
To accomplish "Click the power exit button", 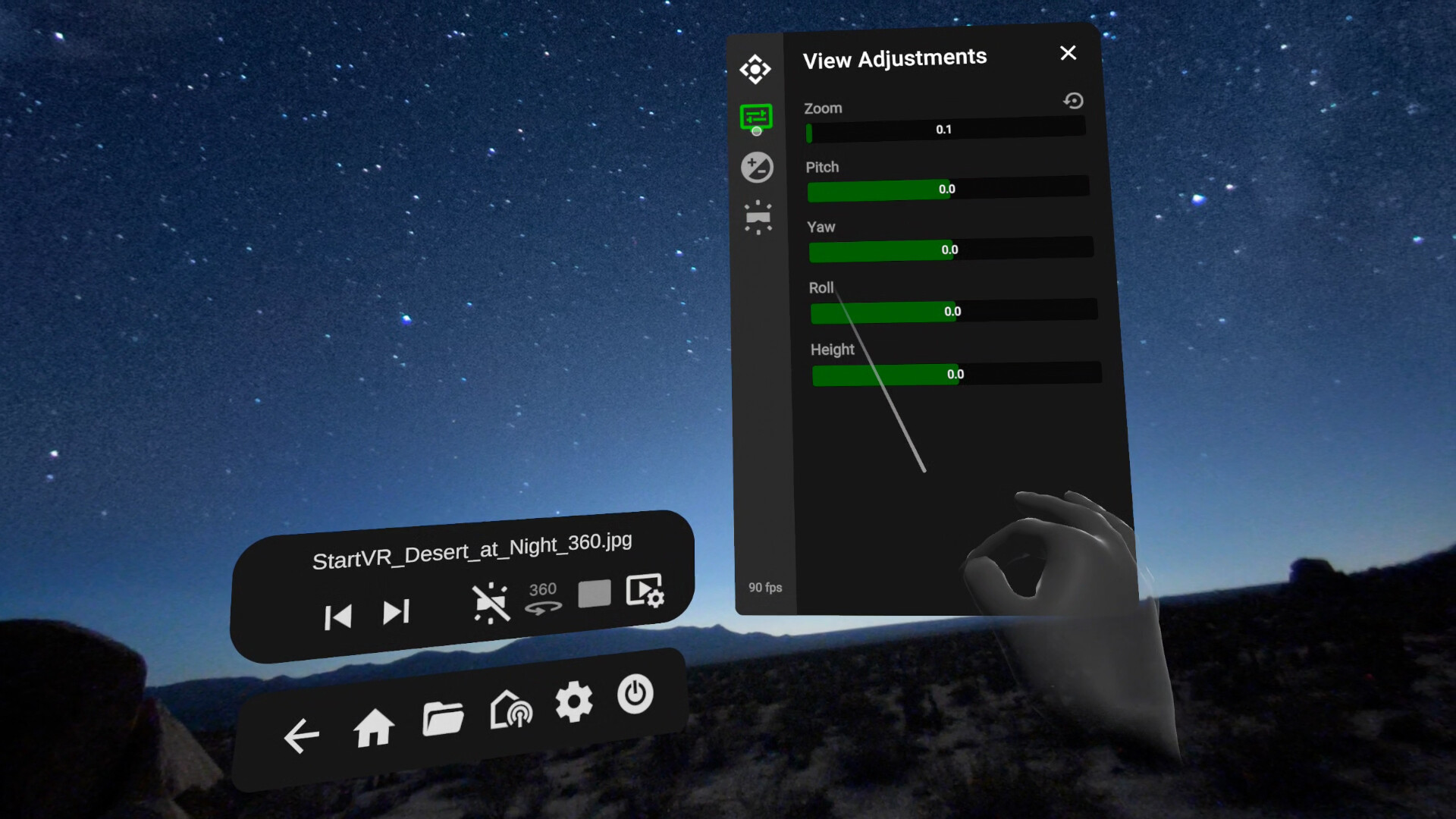I will (635, 694).
